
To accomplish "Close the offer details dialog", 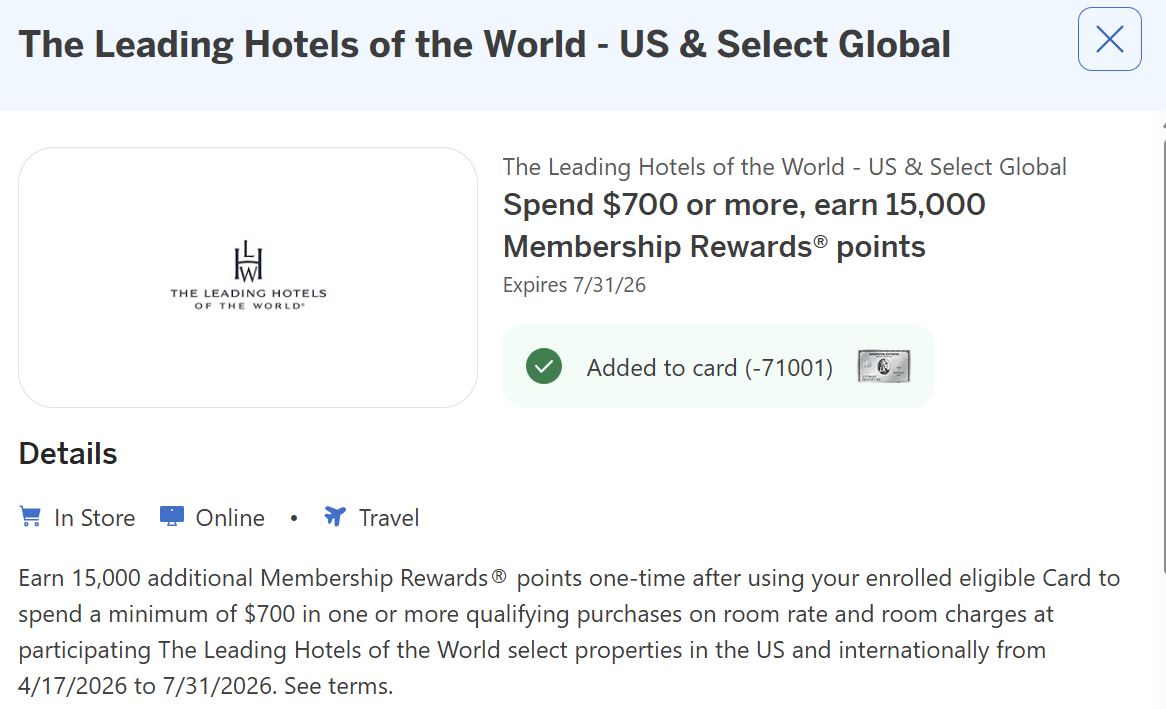I will click(x=1109, y=39).
